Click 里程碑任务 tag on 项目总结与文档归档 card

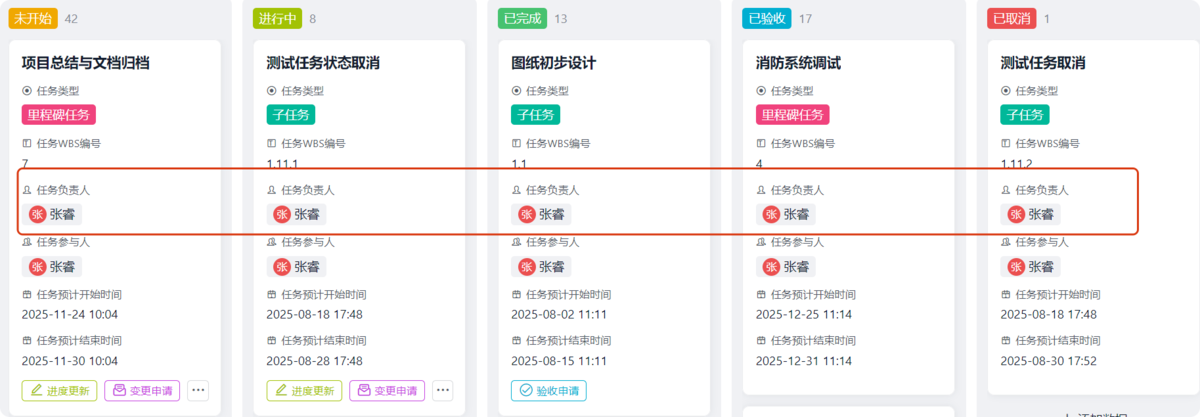59,115
